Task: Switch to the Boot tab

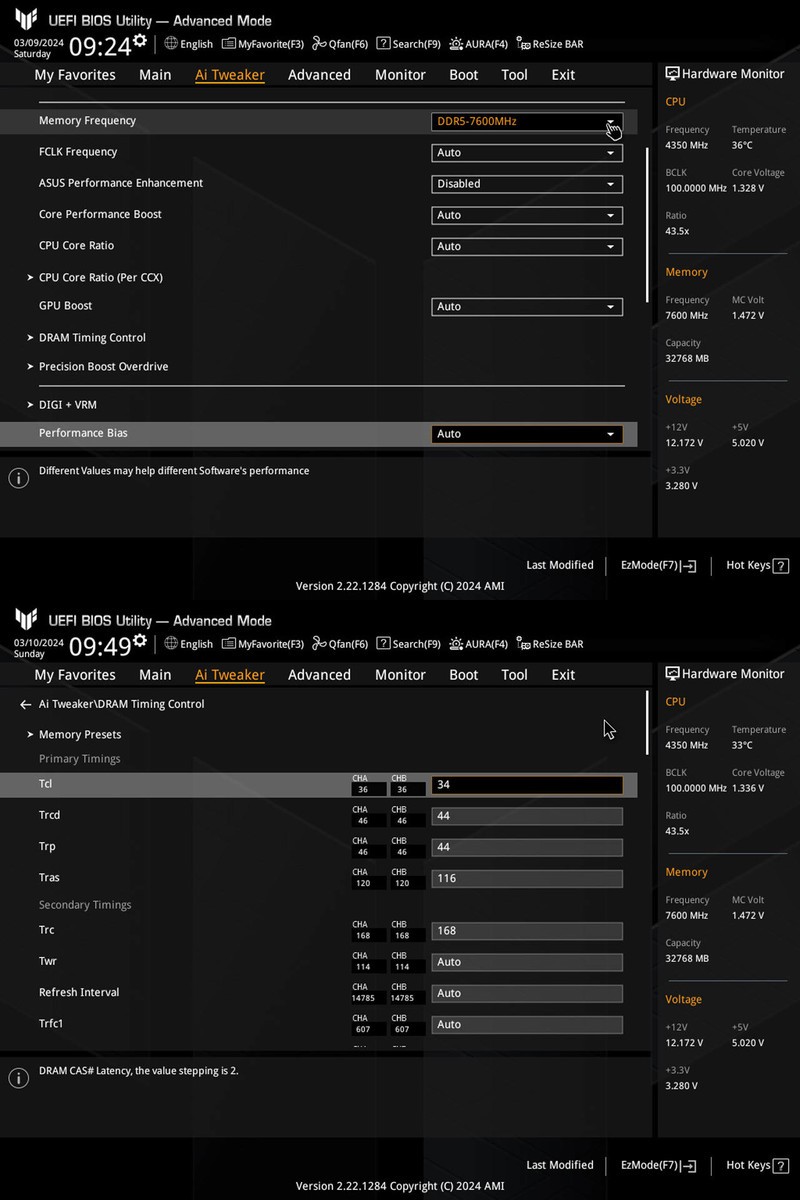Action: (463, 74)
